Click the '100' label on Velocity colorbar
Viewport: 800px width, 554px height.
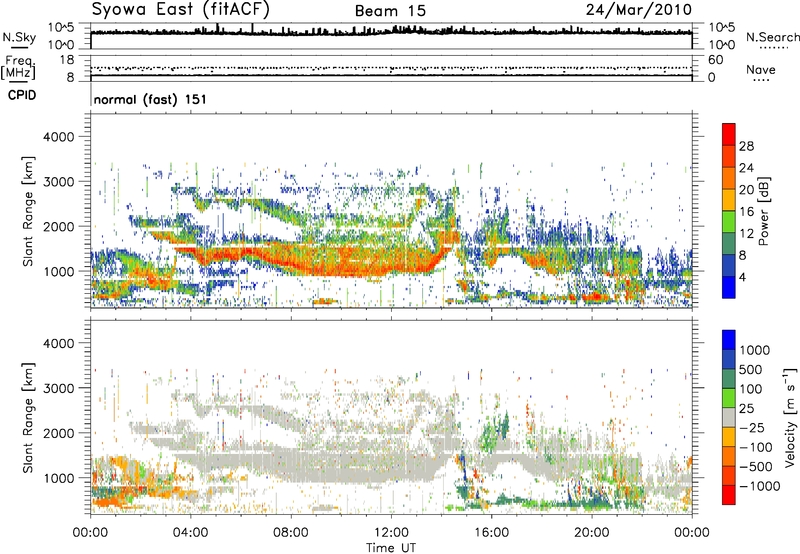coord(753,389)
